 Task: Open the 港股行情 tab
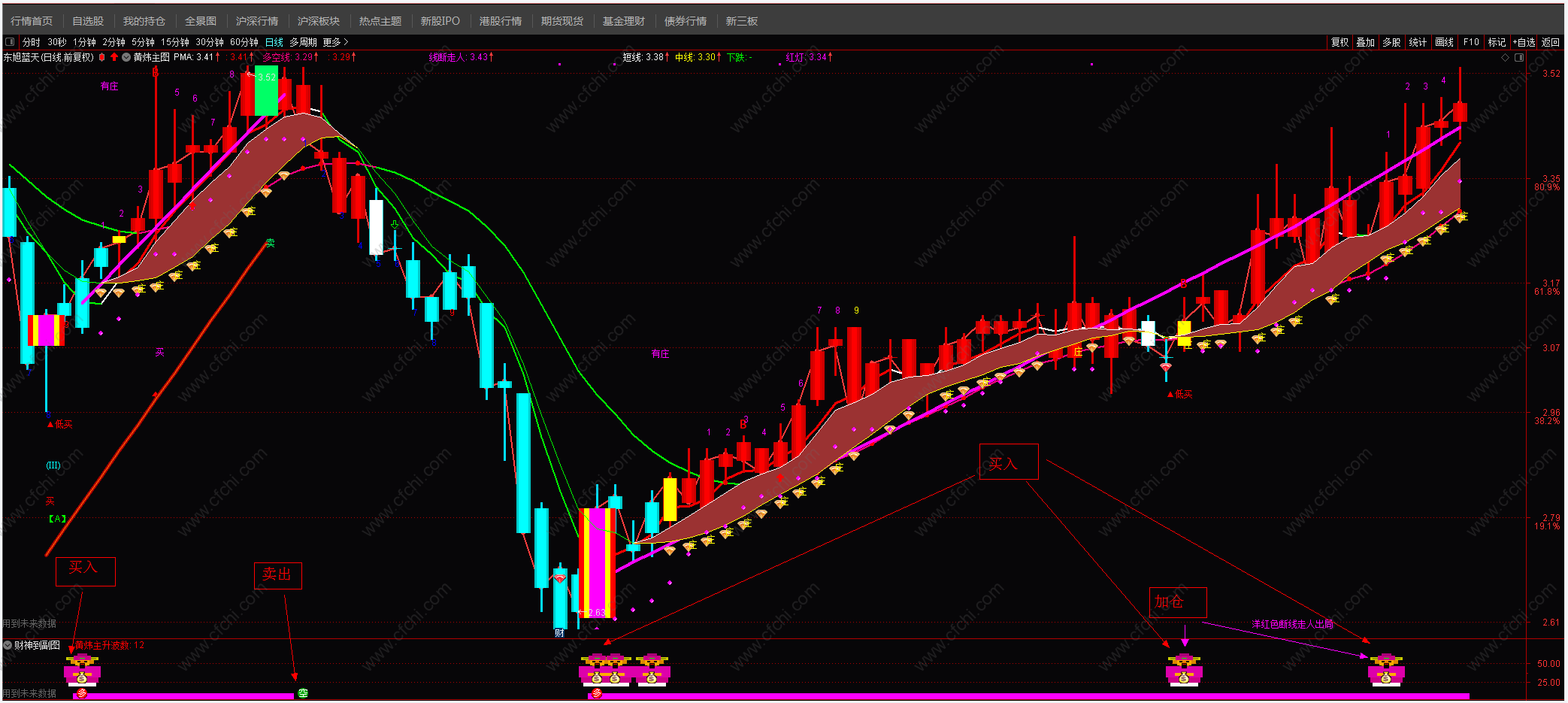[501, 21]
